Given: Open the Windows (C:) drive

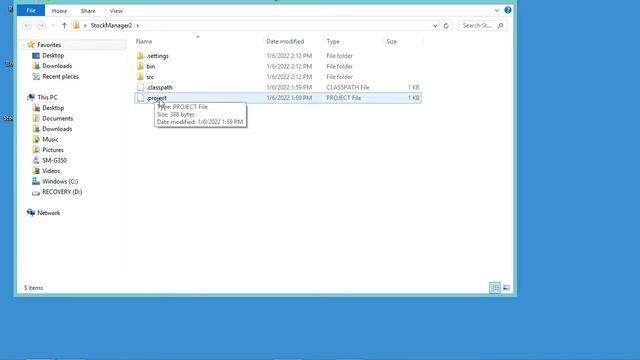Looking at the screenshot, I should [60, 182].
